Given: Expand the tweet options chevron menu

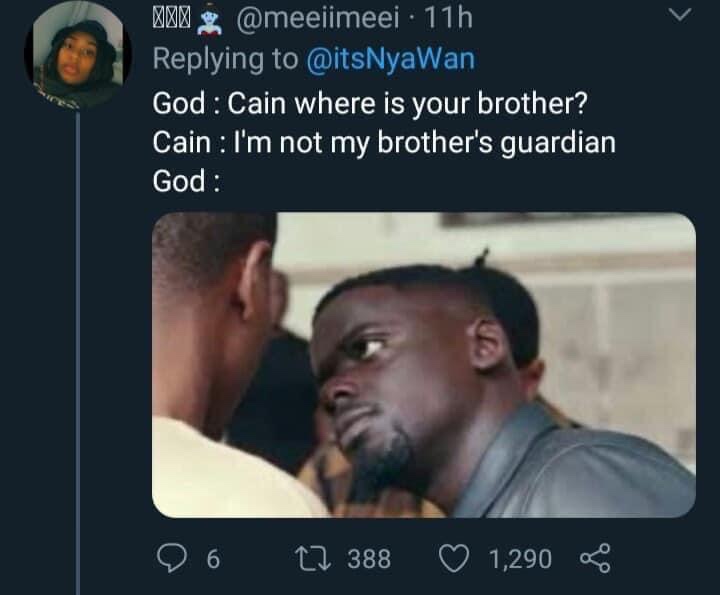Looking at the screenshot, I should point(679,15).
